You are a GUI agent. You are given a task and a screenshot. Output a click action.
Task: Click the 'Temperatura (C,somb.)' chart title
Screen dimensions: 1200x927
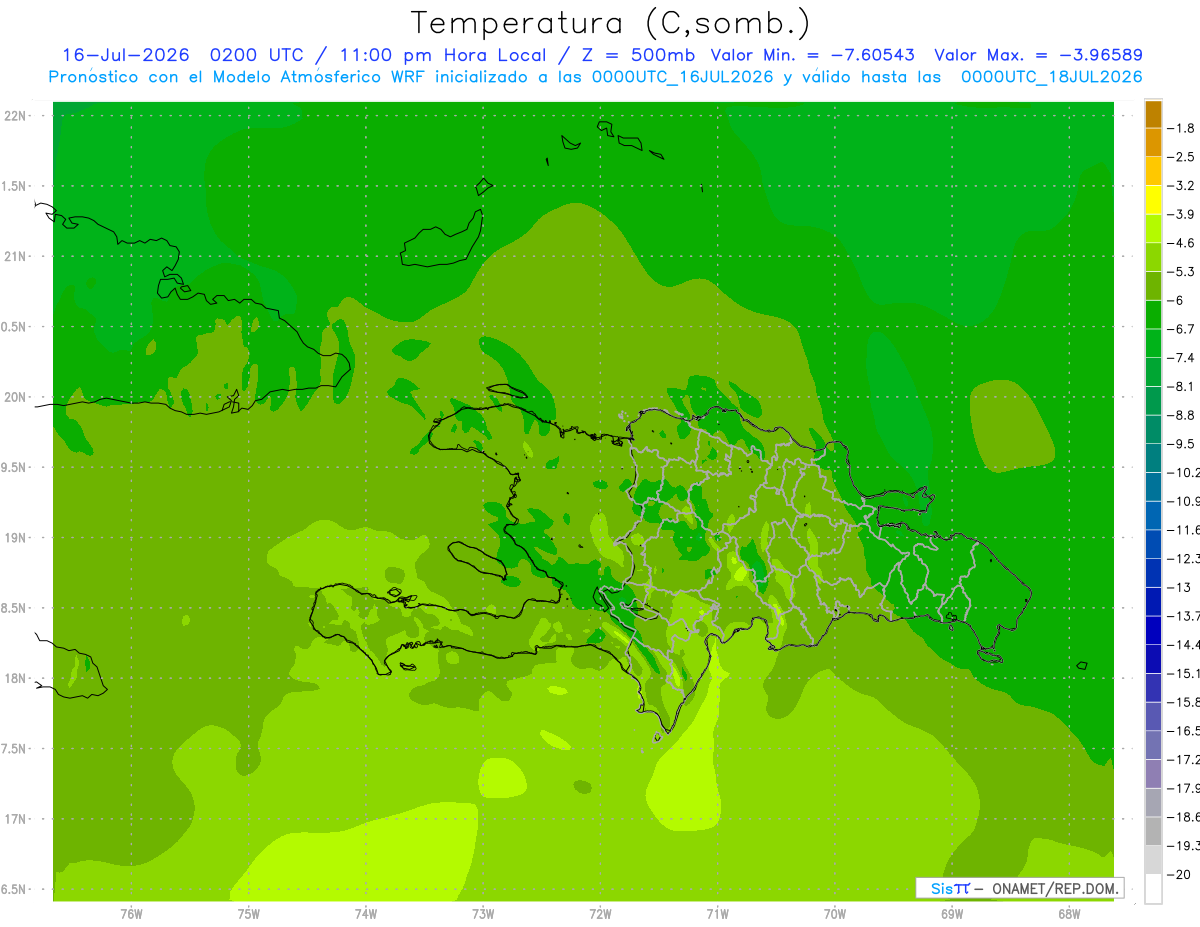click(611, 23)
